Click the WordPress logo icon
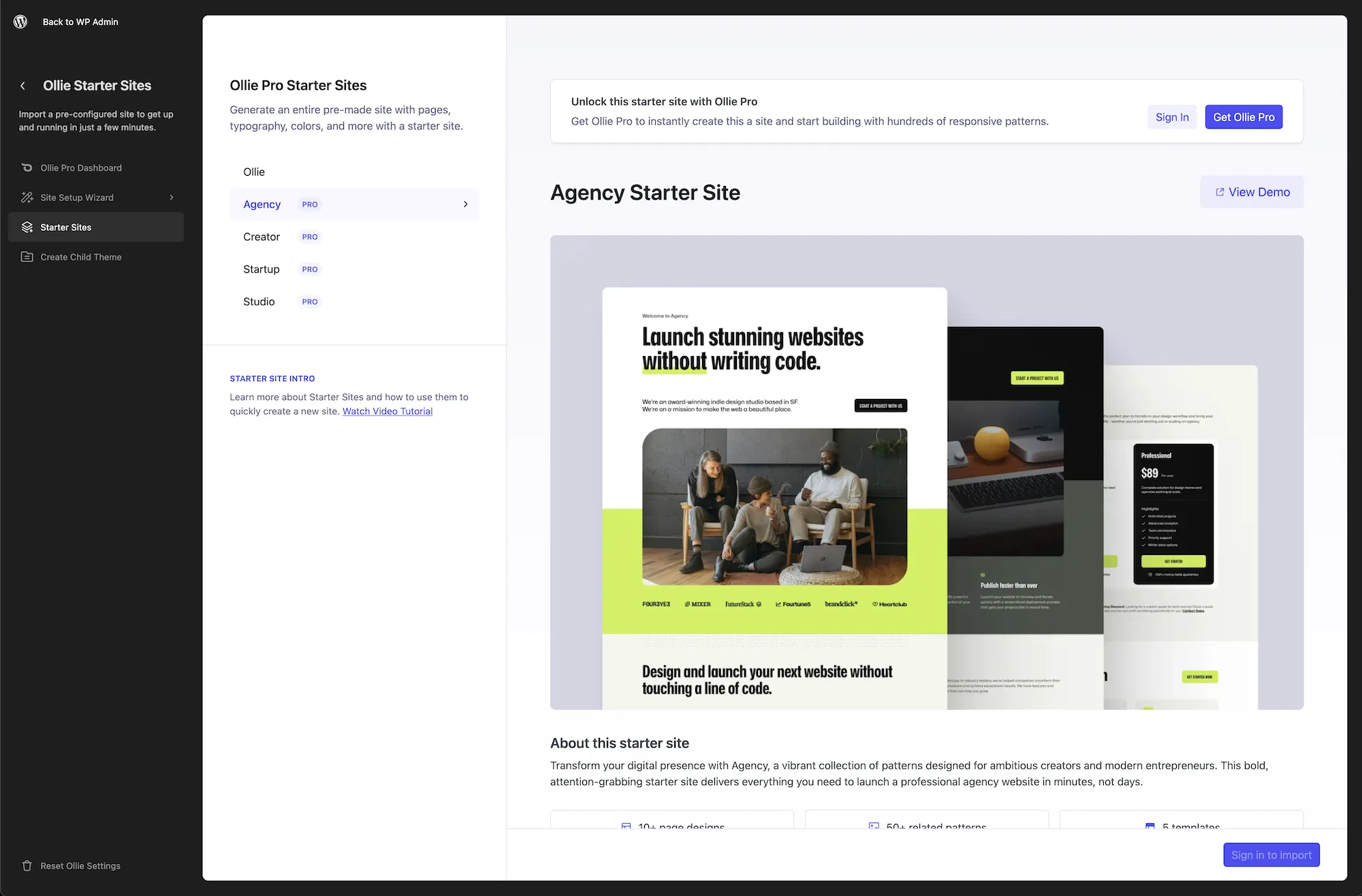The image size is (1362, 896). [x=20, y=22]
